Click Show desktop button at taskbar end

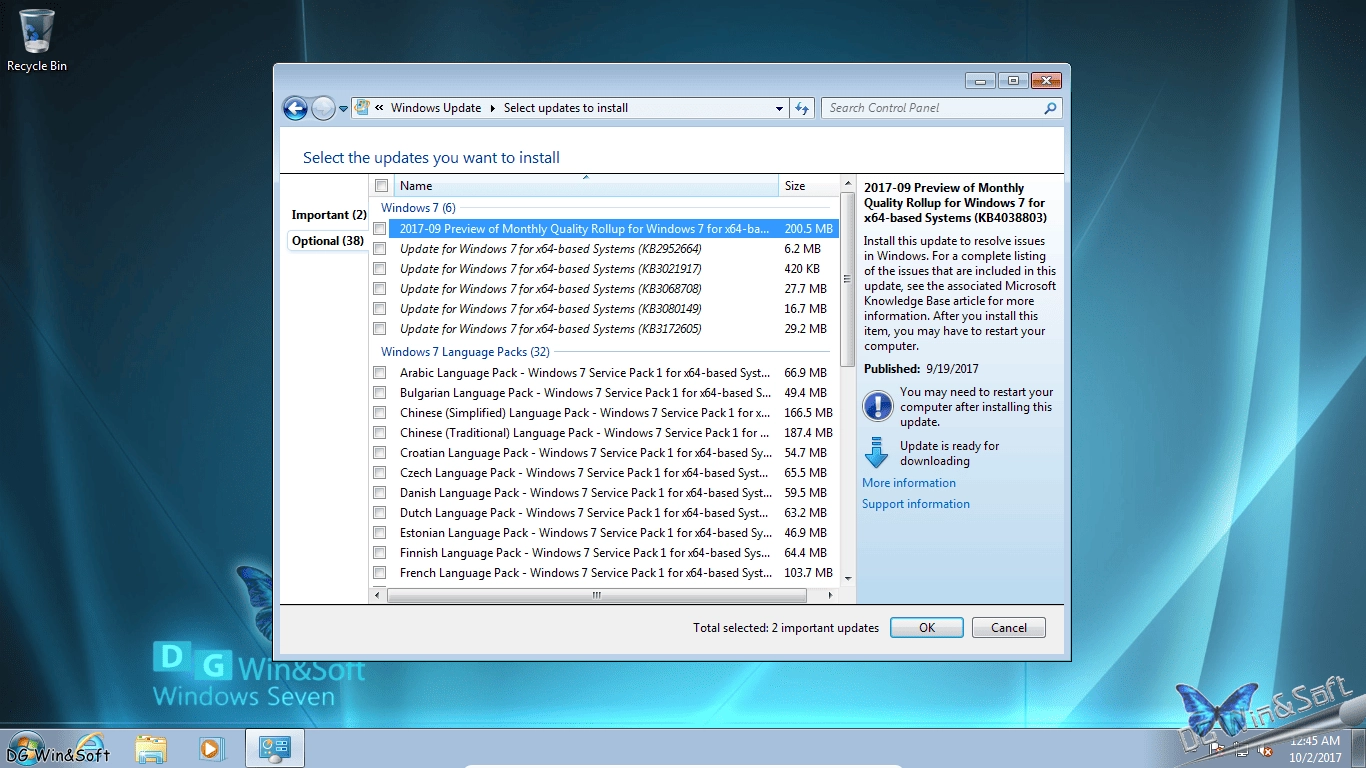click(1359, 748)
